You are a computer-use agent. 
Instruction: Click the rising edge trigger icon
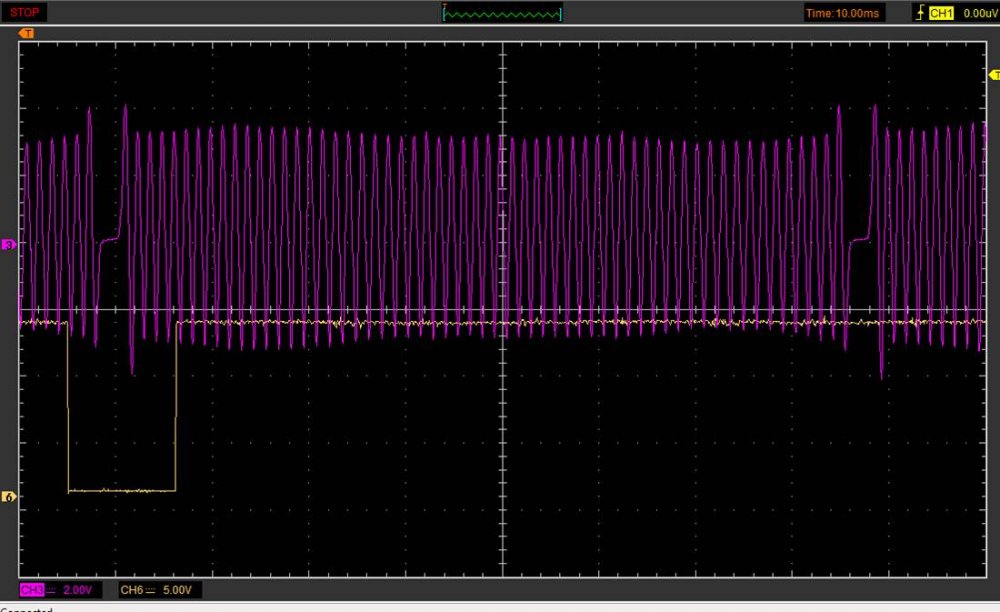click(920, 13)
